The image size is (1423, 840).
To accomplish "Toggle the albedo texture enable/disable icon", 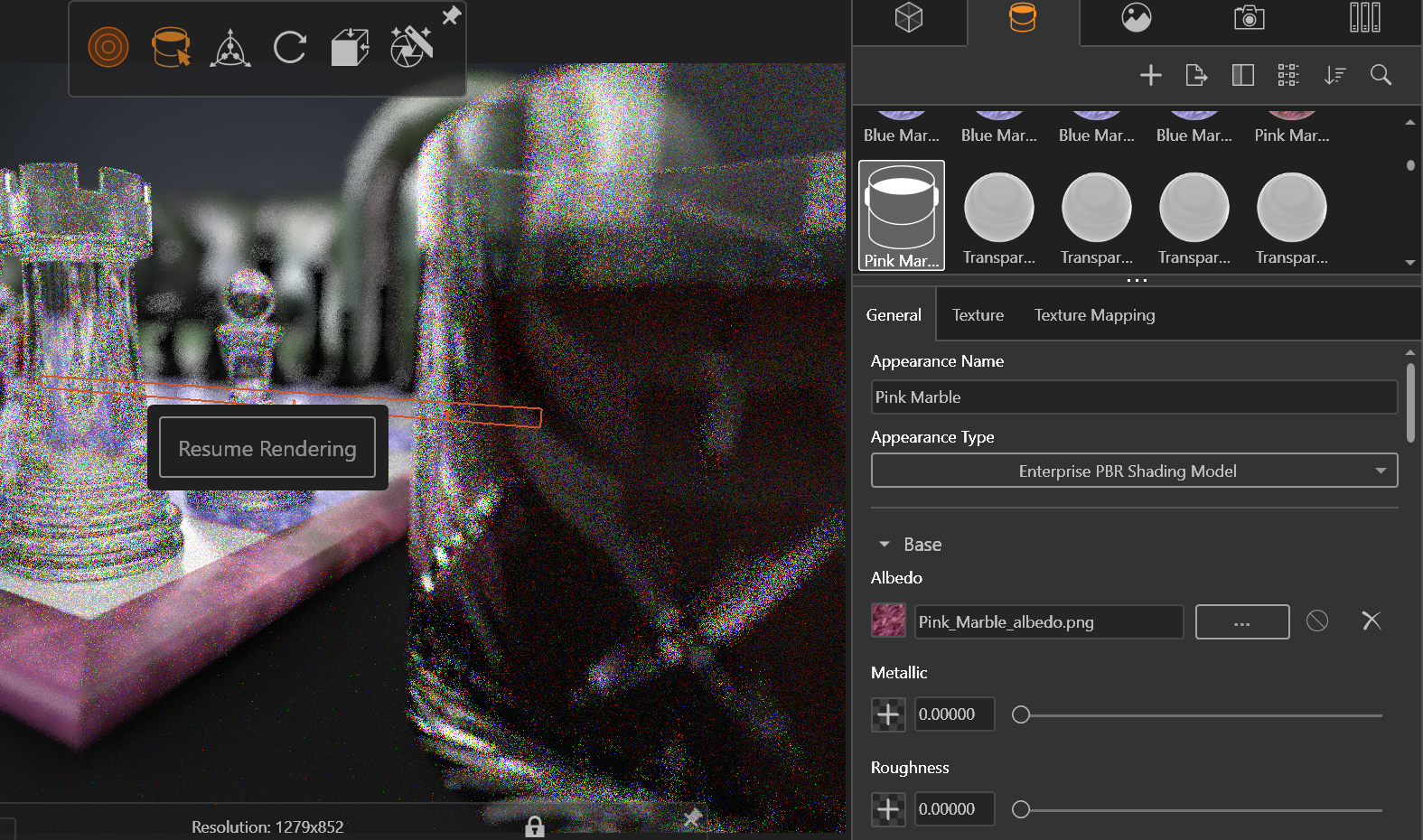I will coord(1317,621).
